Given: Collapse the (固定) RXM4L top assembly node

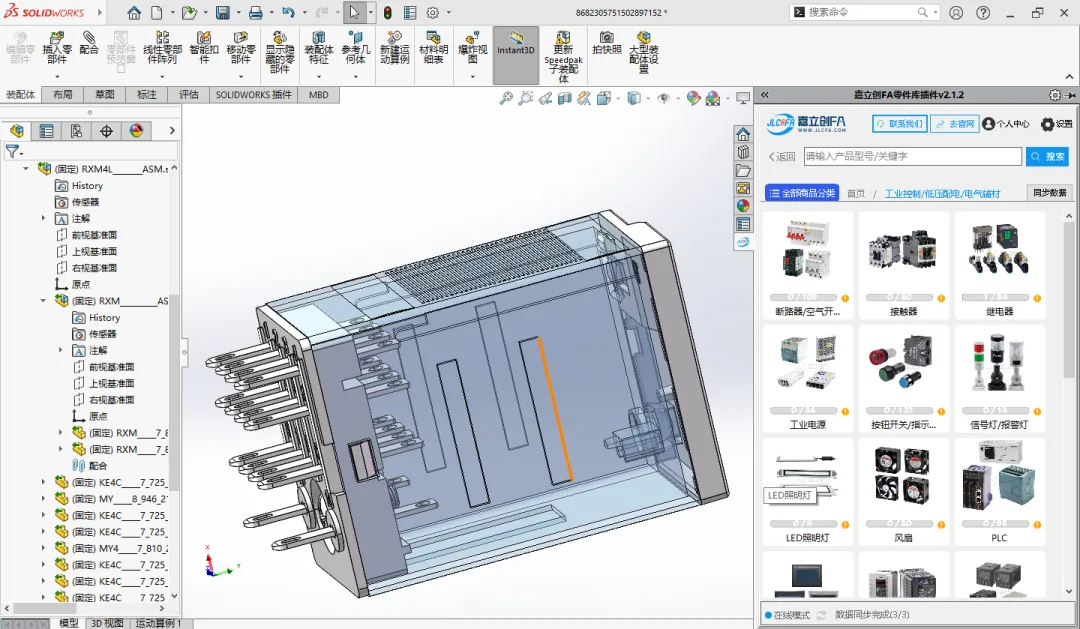Looking at the screenshot, I should pos(26,169).
